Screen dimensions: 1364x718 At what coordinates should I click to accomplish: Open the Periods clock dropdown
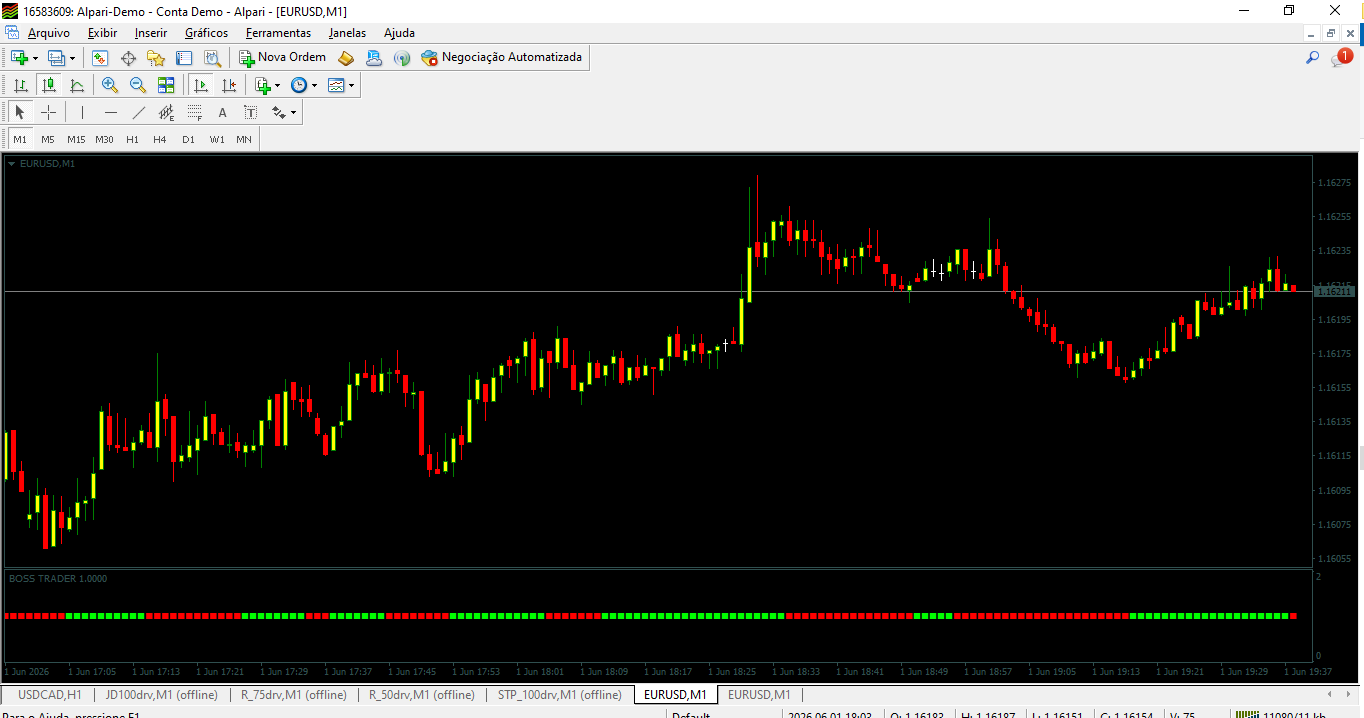tap(303, 85)
